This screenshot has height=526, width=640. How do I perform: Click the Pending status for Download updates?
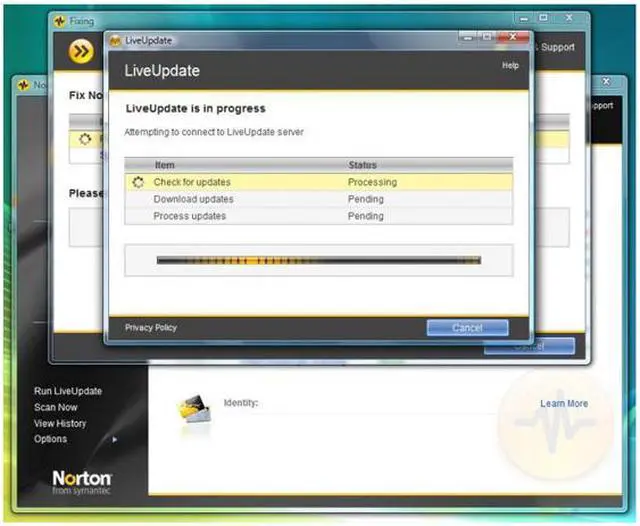tap(366, 199)
